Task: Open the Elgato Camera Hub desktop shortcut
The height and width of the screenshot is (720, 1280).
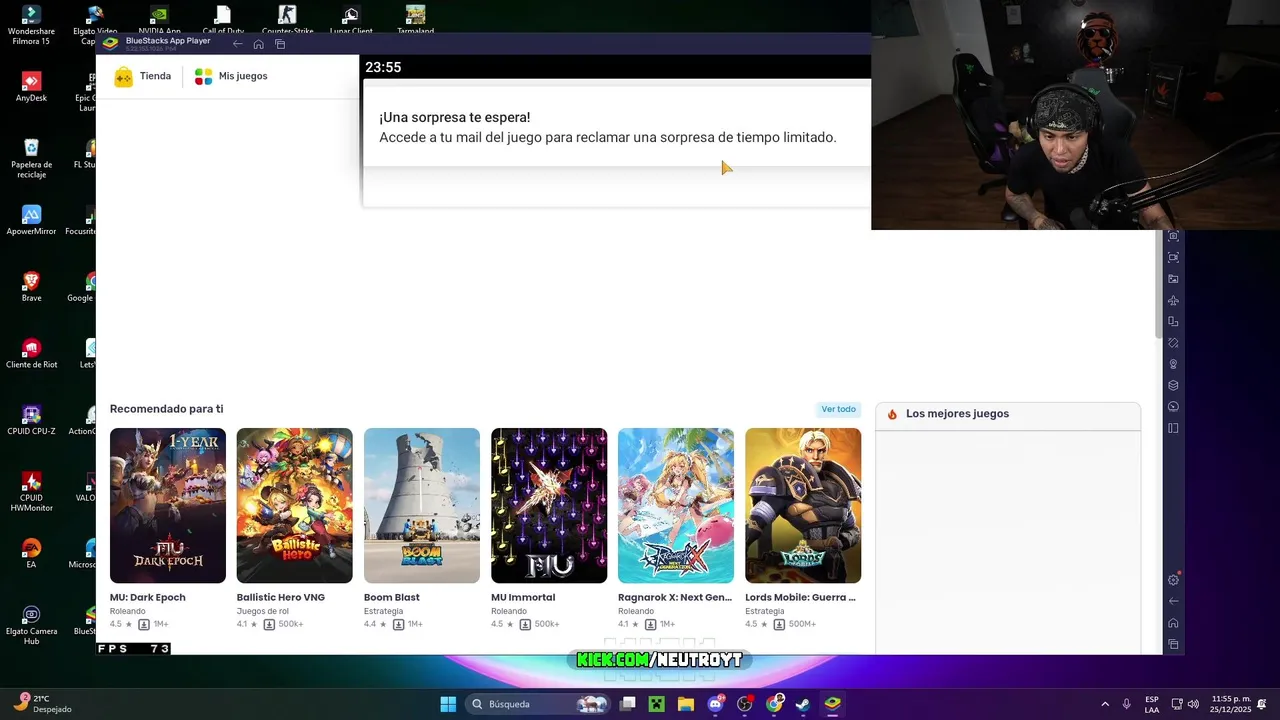Action: [x=31, y=624]
